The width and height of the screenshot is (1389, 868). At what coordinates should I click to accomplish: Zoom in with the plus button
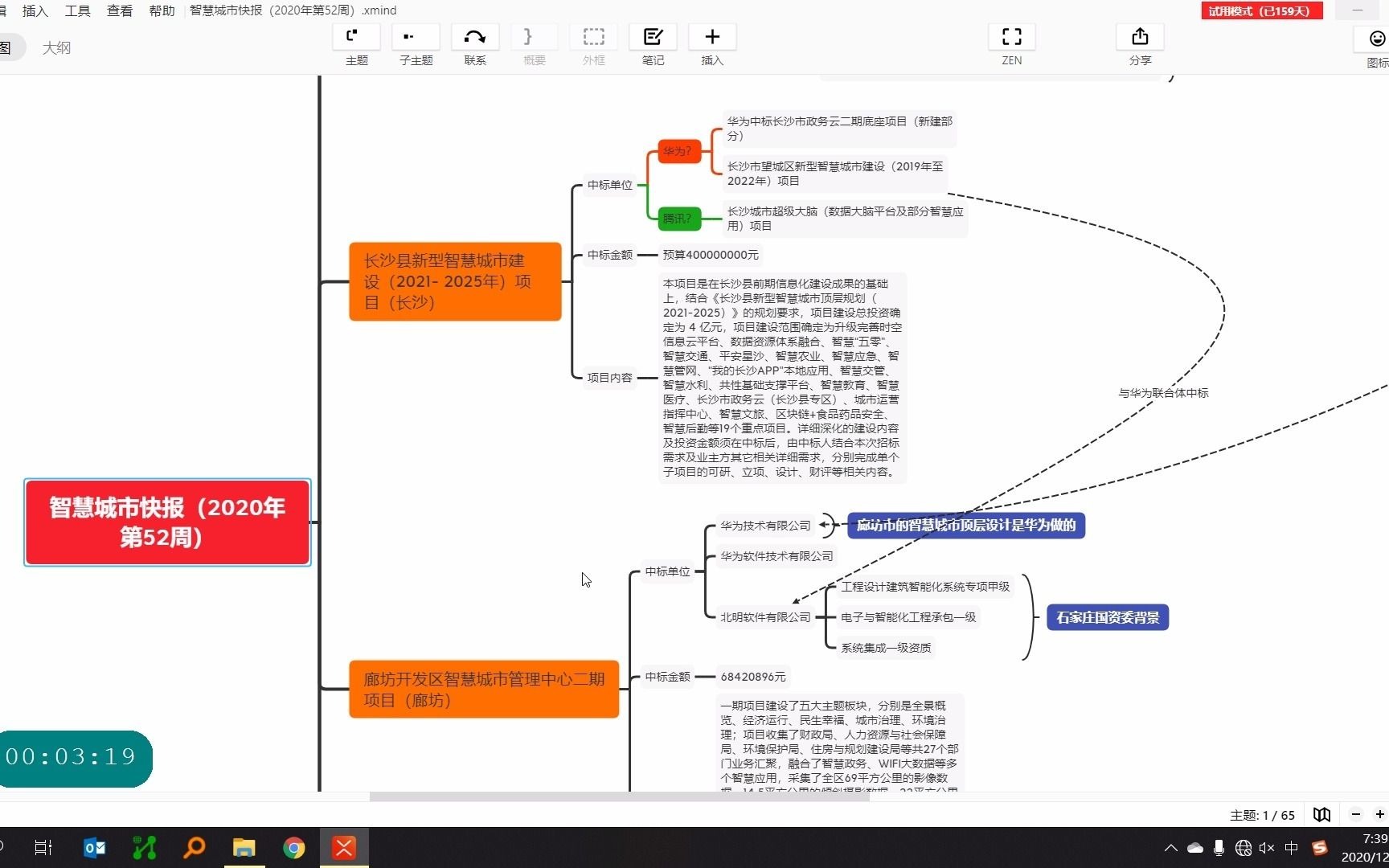tap(1380, 814)
